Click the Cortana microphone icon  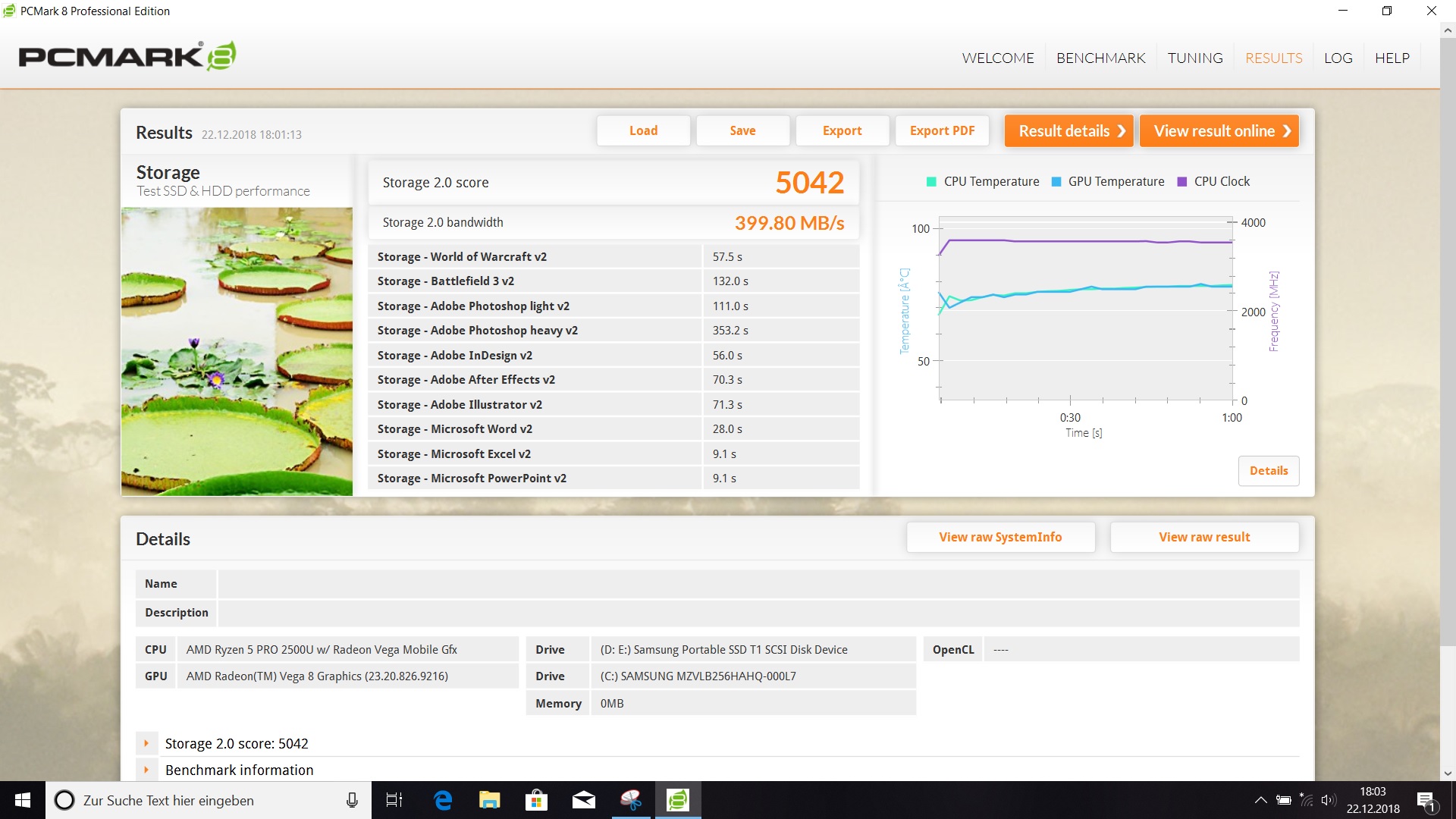point(352,800)
